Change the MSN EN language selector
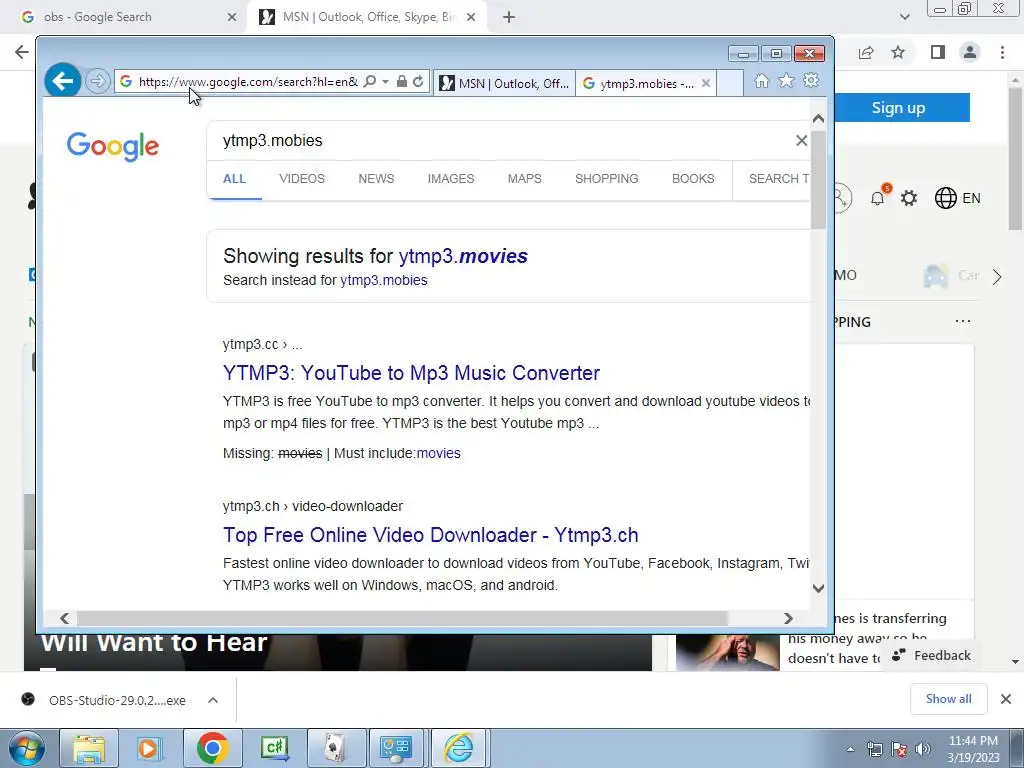 pyautogui.click(x=957, y=198)
